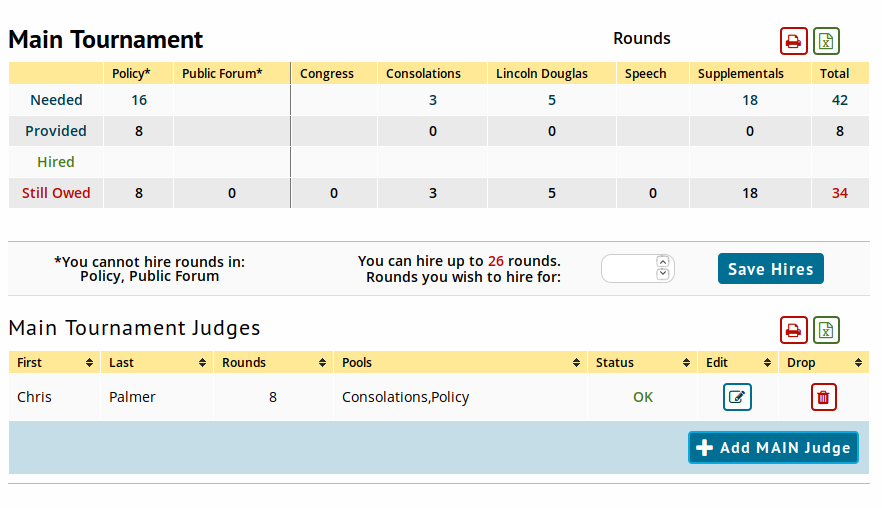
Task: Edit judge Chris Palmer
Action: coord(737,397)
